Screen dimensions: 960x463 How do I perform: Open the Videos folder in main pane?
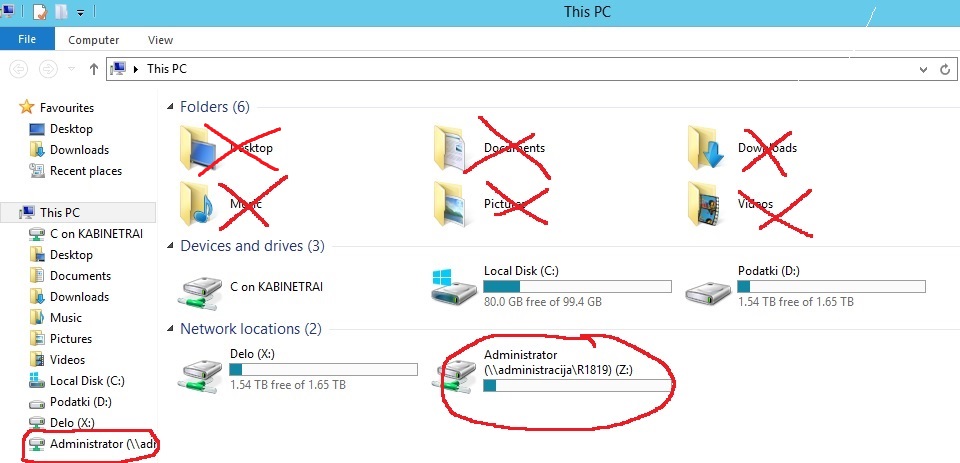(x=703, y=203)
